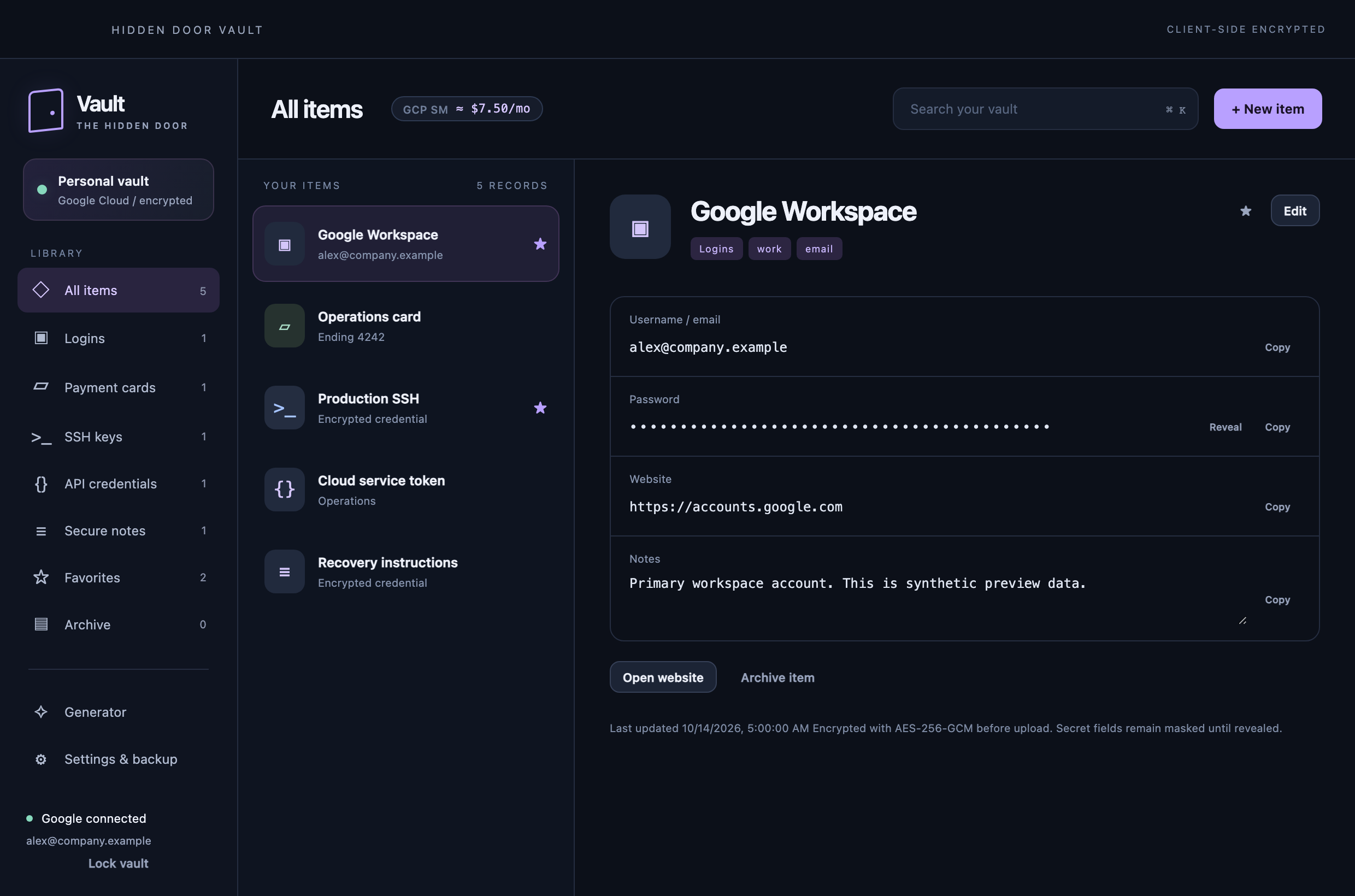Click the GCP SM cost badge
Viewport: 1355px width, 896px height.
tap(467, 109)
